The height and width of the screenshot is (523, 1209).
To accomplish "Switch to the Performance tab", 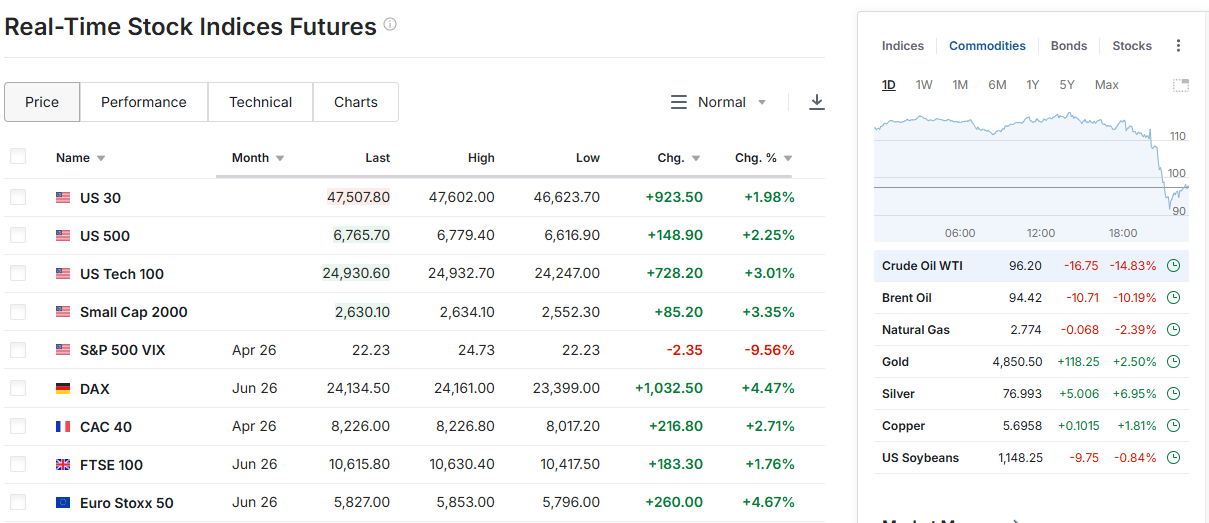I will (144, 102).
